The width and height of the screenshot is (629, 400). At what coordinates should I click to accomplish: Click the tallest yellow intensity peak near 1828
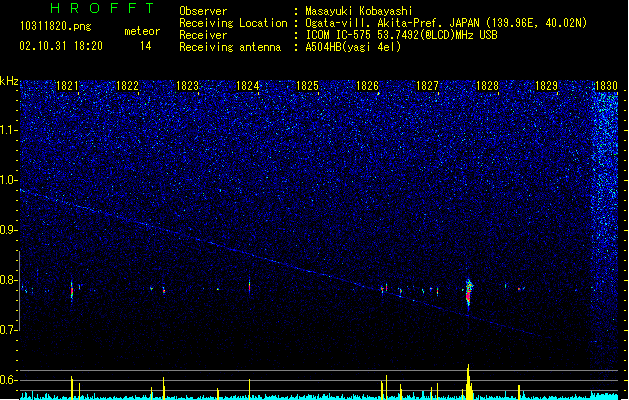(x=468, y=382)
